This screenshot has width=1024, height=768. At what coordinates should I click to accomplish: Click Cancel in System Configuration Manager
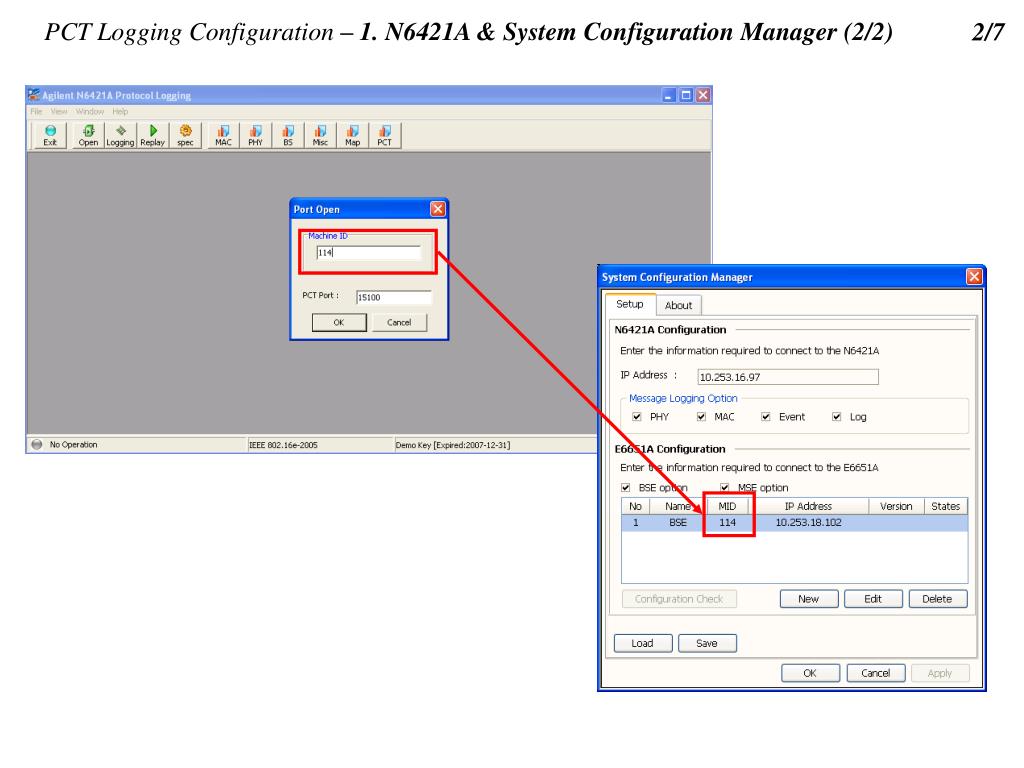tap(875, 673)
